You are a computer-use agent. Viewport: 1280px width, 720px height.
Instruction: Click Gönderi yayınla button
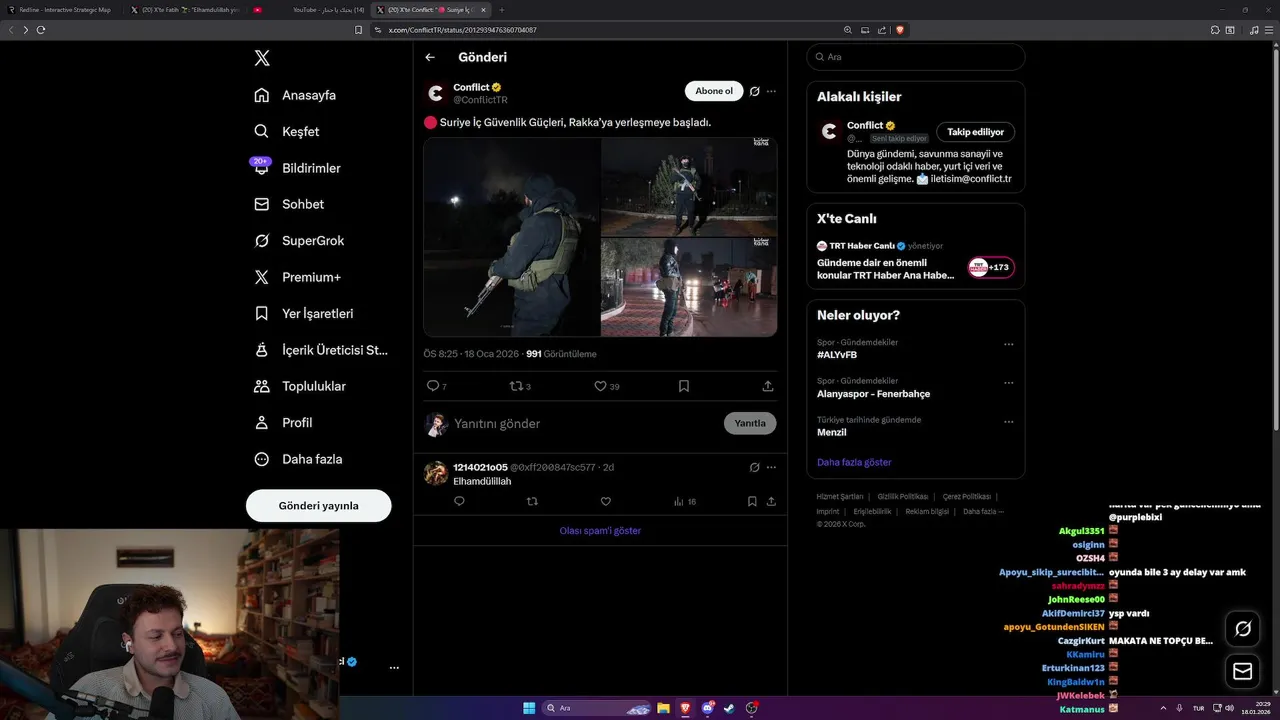click(x=318, y=505)
